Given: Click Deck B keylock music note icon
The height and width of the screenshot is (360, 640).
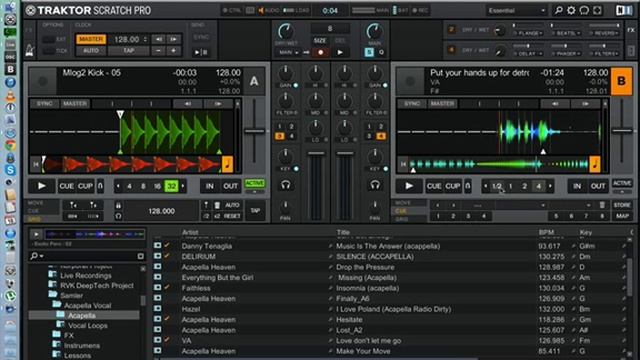Looking at the screenshot, I should (595, 164).
